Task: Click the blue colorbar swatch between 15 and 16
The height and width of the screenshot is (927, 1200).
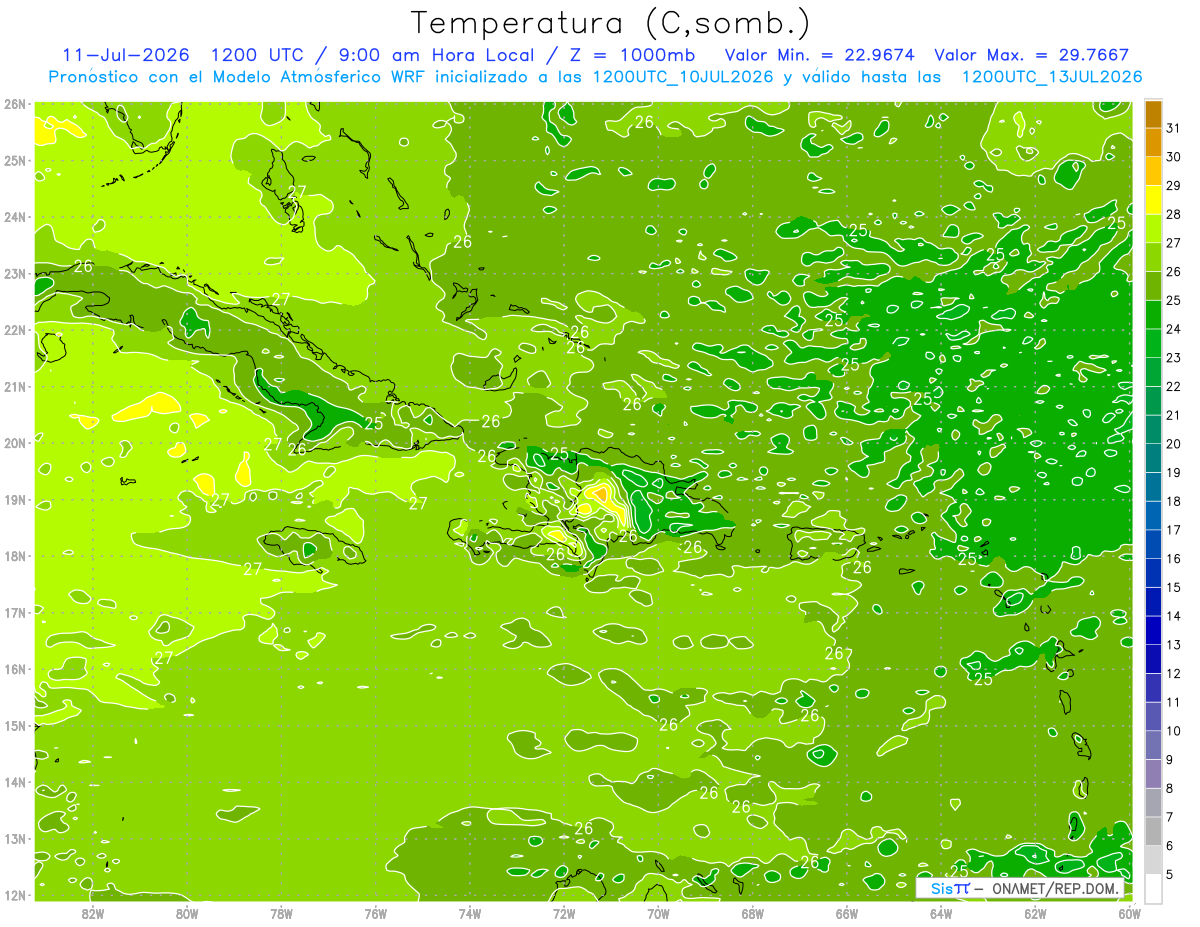Action: 1153,573
